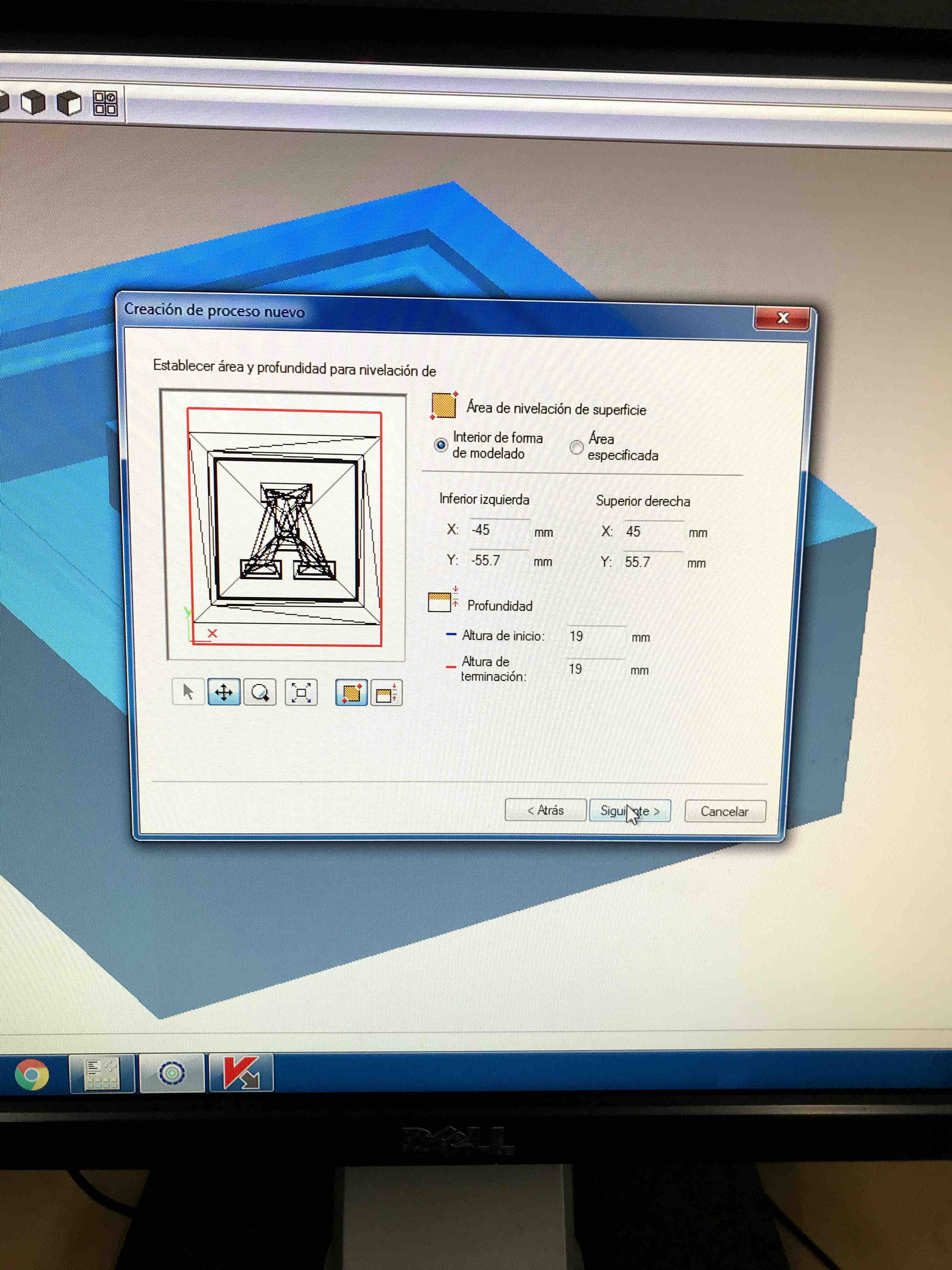Select Área especificada radio button

[x=576, y=447]
